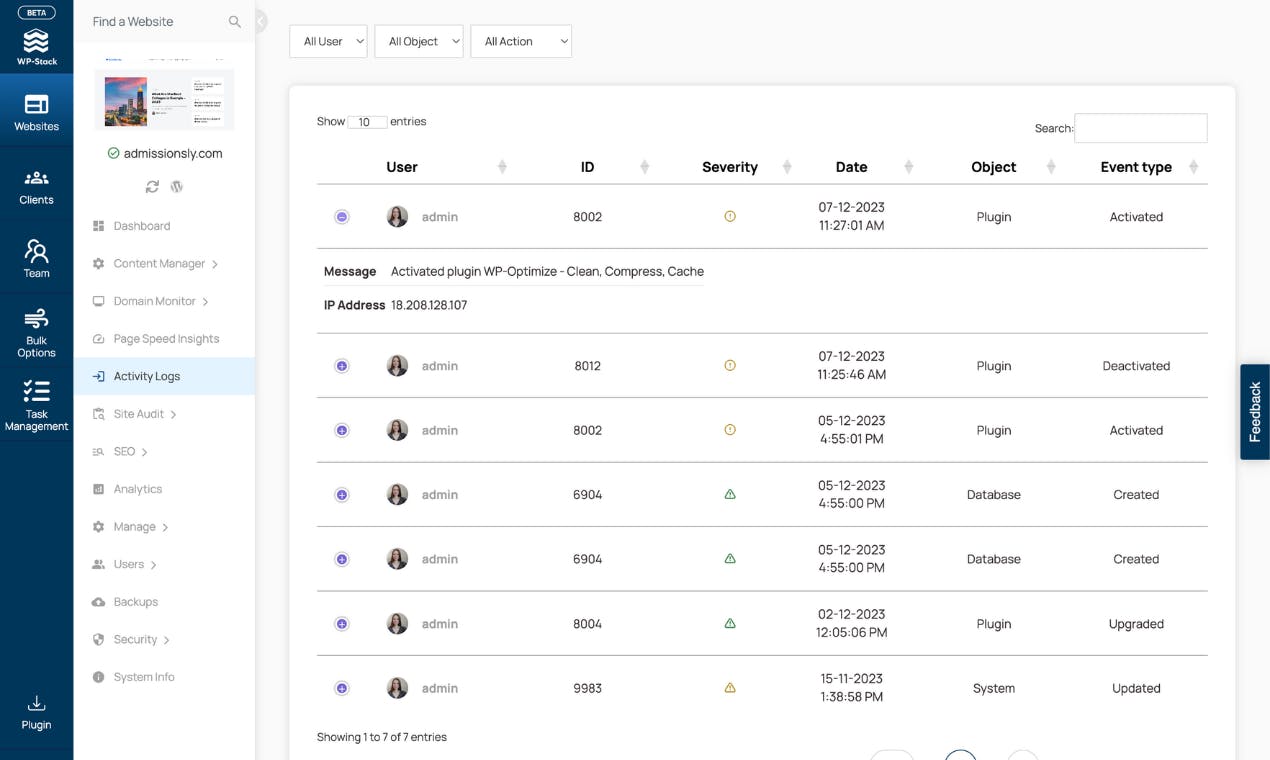Open Bulk Options
Viewport: 1270px width, 760px height.
click(x=36, y=333)
